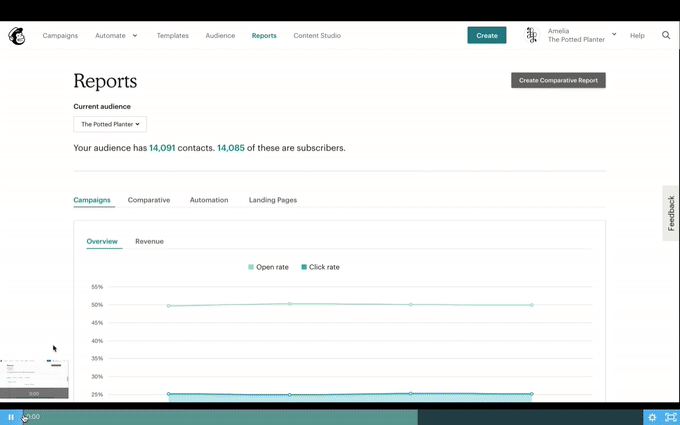Viewport: 680px width, 425px height.
Task: Click the video preview thumbnail
Action: click(34, 379)
